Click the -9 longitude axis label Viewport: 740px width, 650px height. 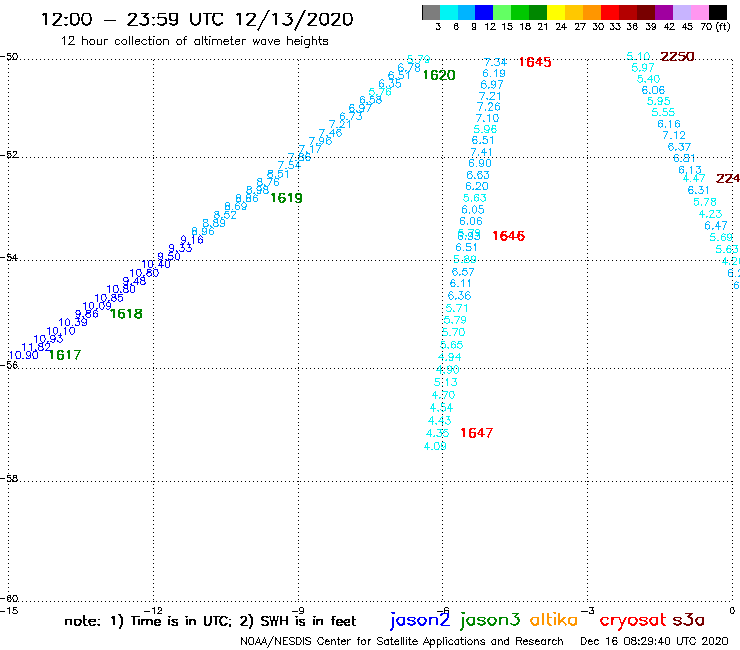click(x=298, y=611)
